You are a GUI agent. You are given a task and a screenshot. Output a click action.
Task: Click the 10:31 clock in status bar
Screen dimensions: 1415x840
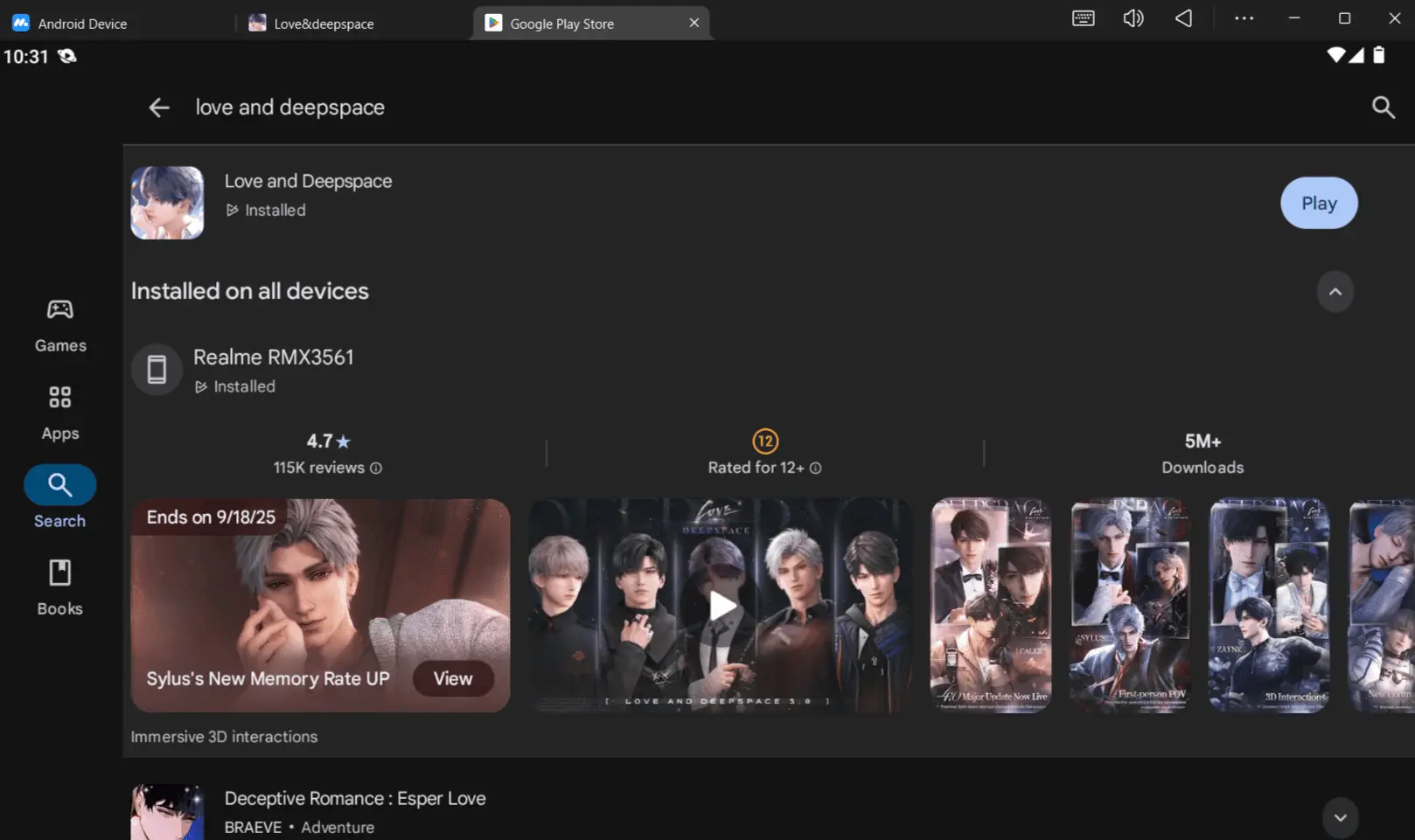click(26, 57)
